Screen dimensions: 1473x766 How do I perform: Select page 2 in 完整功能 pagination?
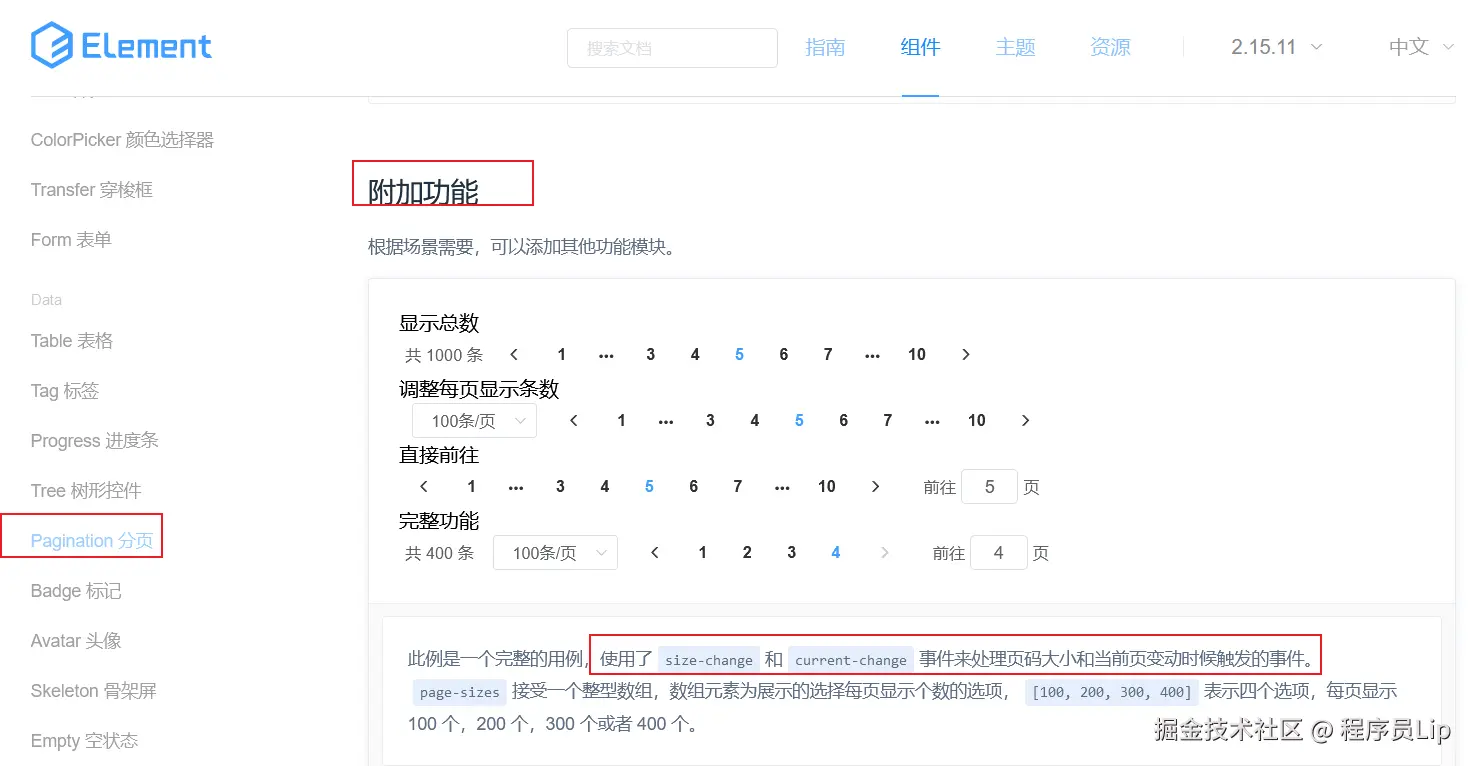point(747,553)
